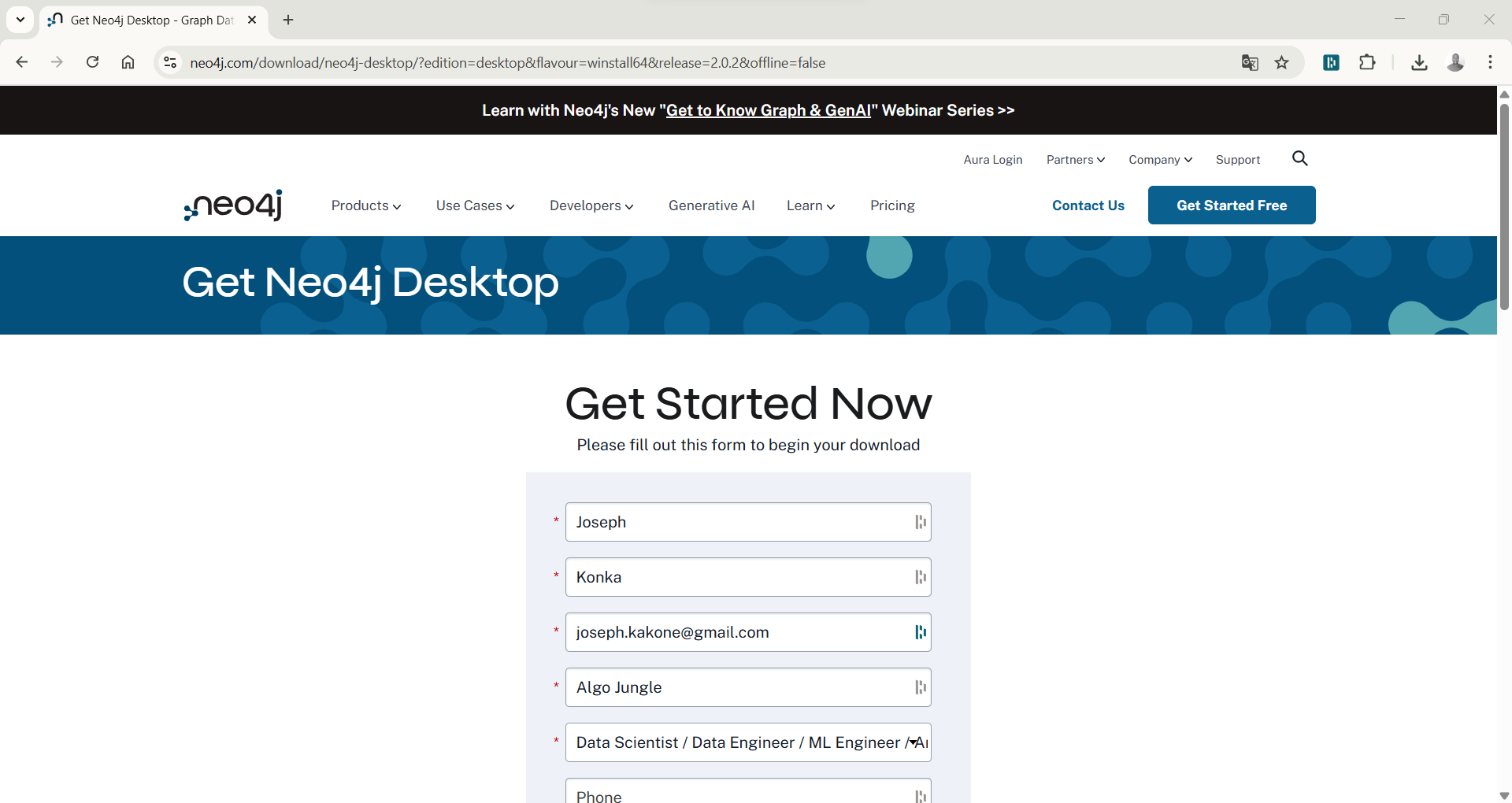The image size is (1512, 803).
Task: Click the forward navigation arrow
Action: [x=57, y=62]
